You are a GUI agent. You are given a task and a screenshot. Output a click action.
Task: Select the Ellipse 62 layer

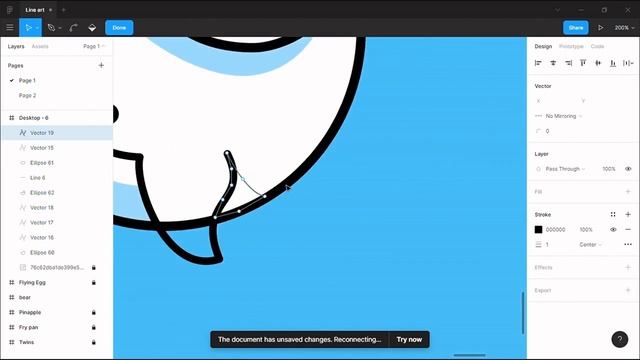[x=56, y=193]
